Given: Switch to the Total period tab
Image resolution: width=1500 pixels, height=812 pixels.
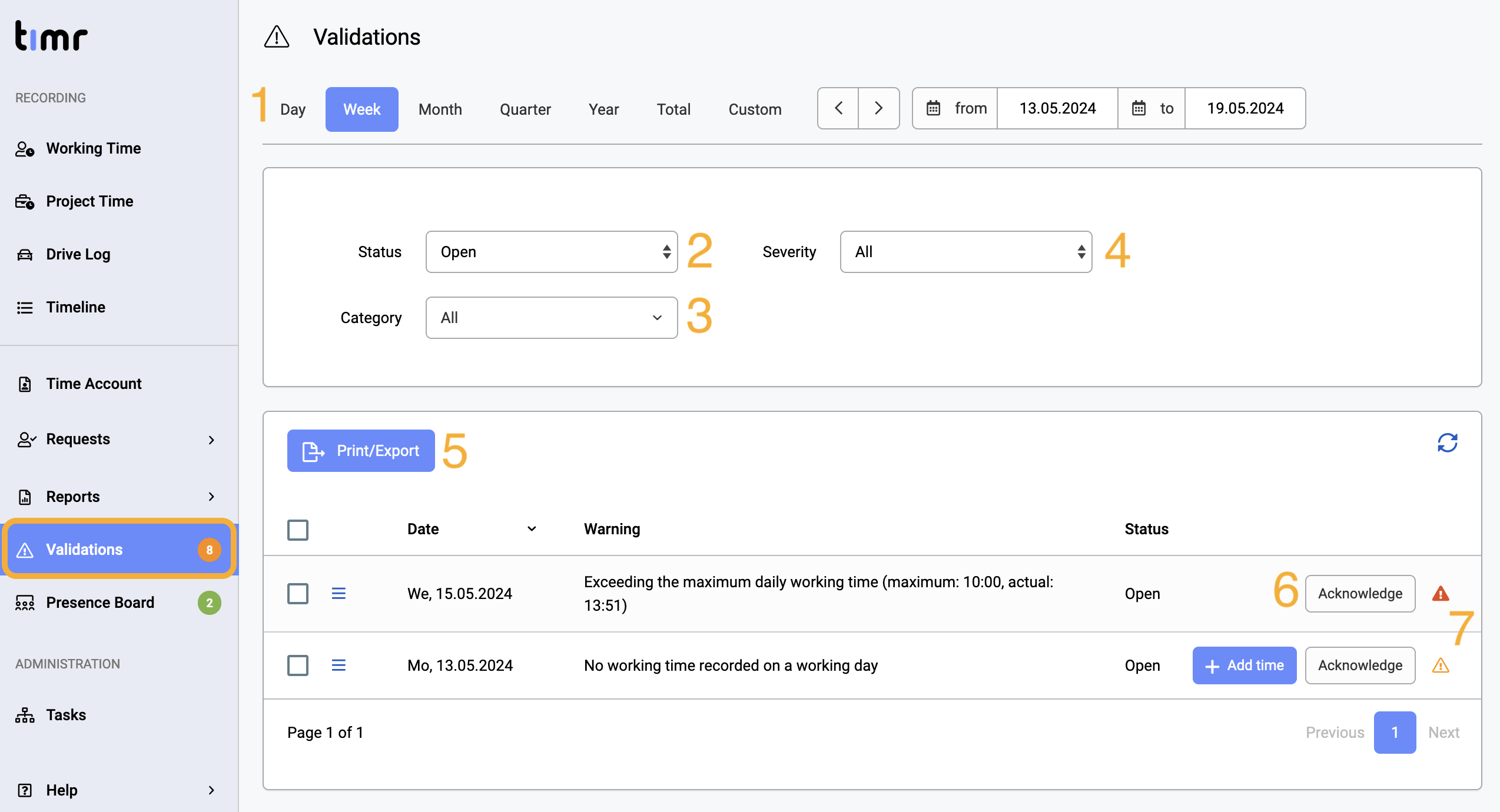Looking at the screenshot, I should click(673, 109).
